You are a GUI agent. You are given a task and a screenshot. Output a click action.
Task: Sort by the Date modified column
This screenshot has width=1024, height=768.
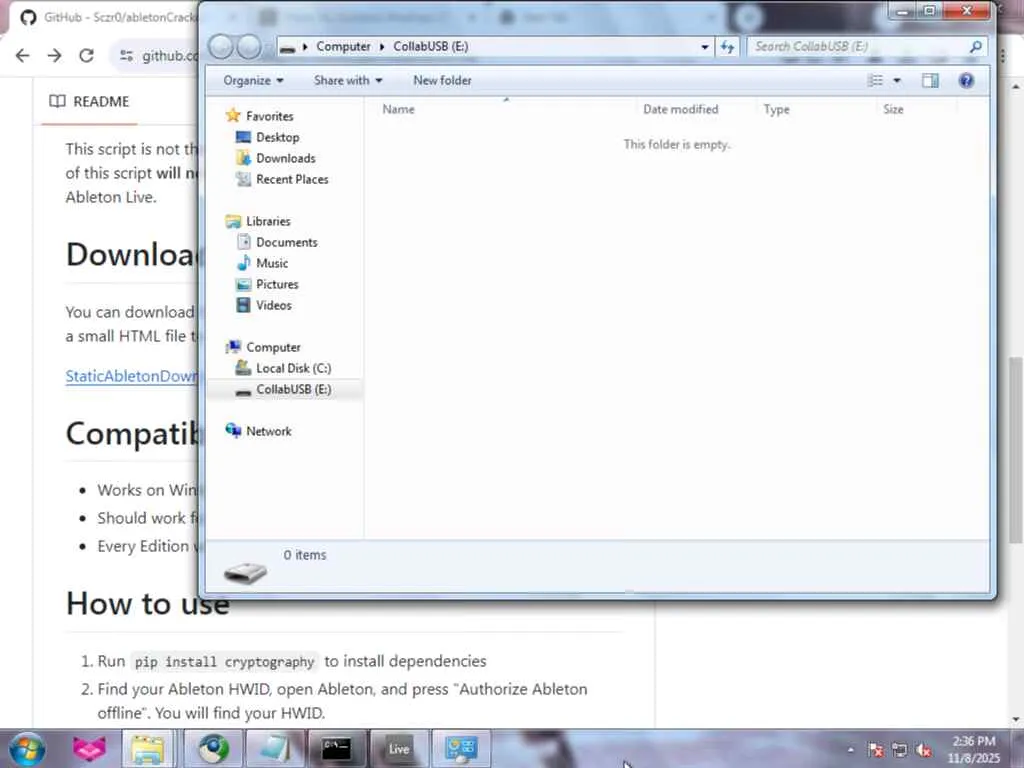(680, 109)
